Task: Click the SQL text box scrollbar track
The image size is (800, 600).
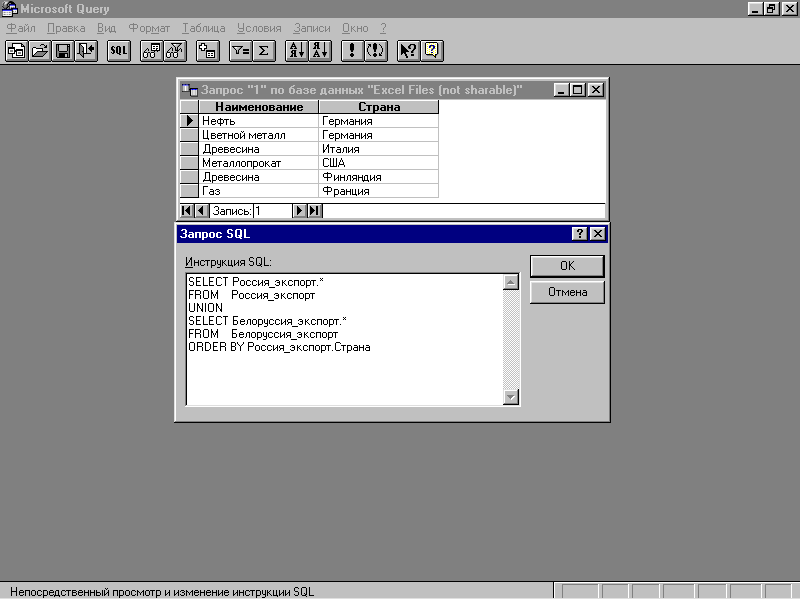Action: pyautogui.click(x=511, y=340)
